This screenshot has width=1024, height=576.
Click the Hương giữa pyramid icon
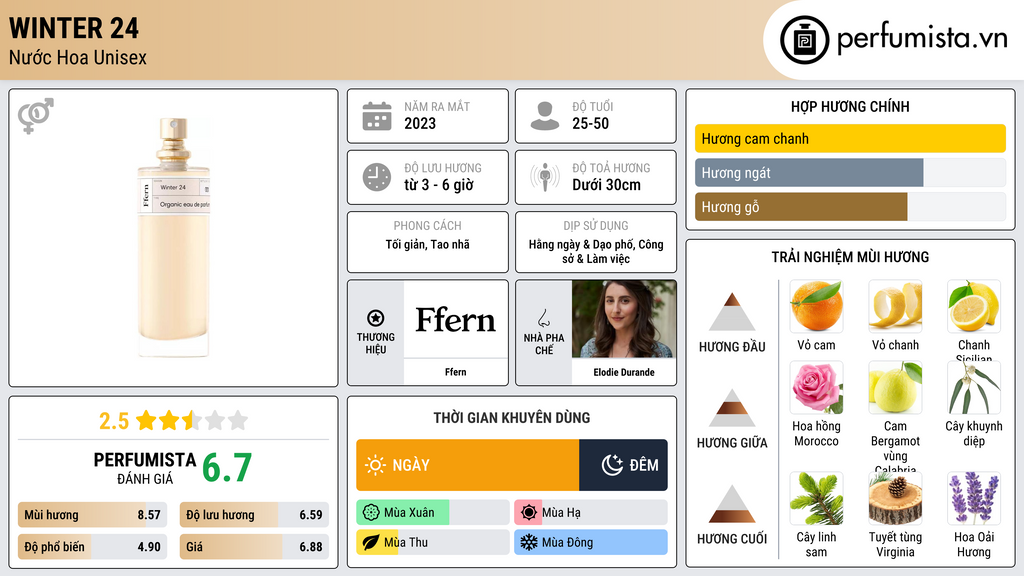click(732, 408)
